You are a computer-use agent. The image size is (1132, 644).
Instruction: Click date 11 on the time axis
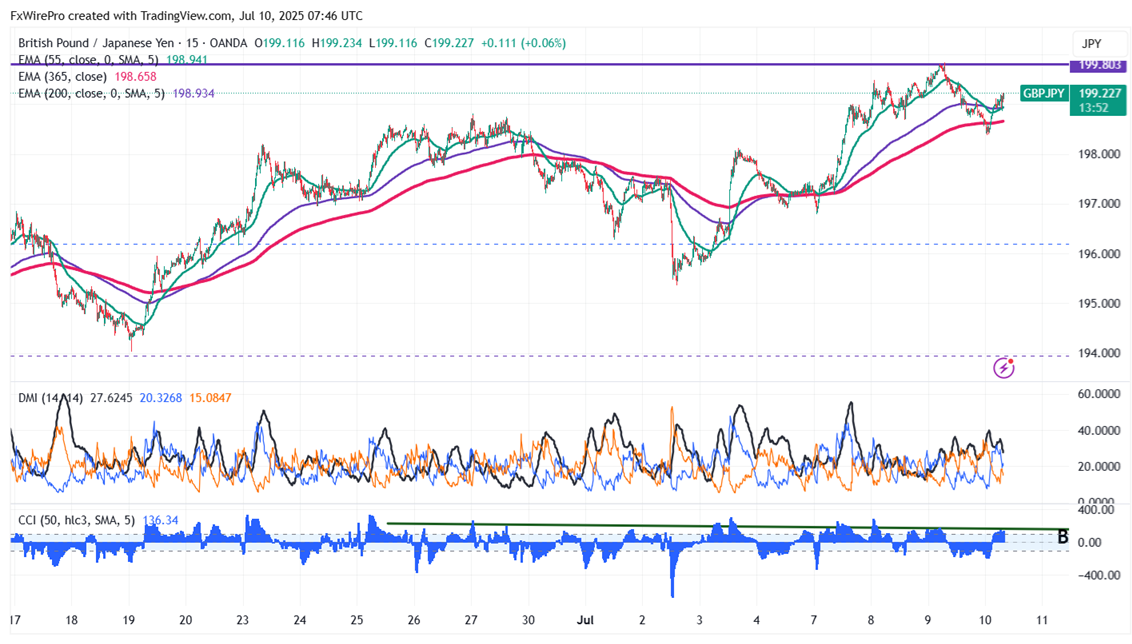[x=1042, y=619]
